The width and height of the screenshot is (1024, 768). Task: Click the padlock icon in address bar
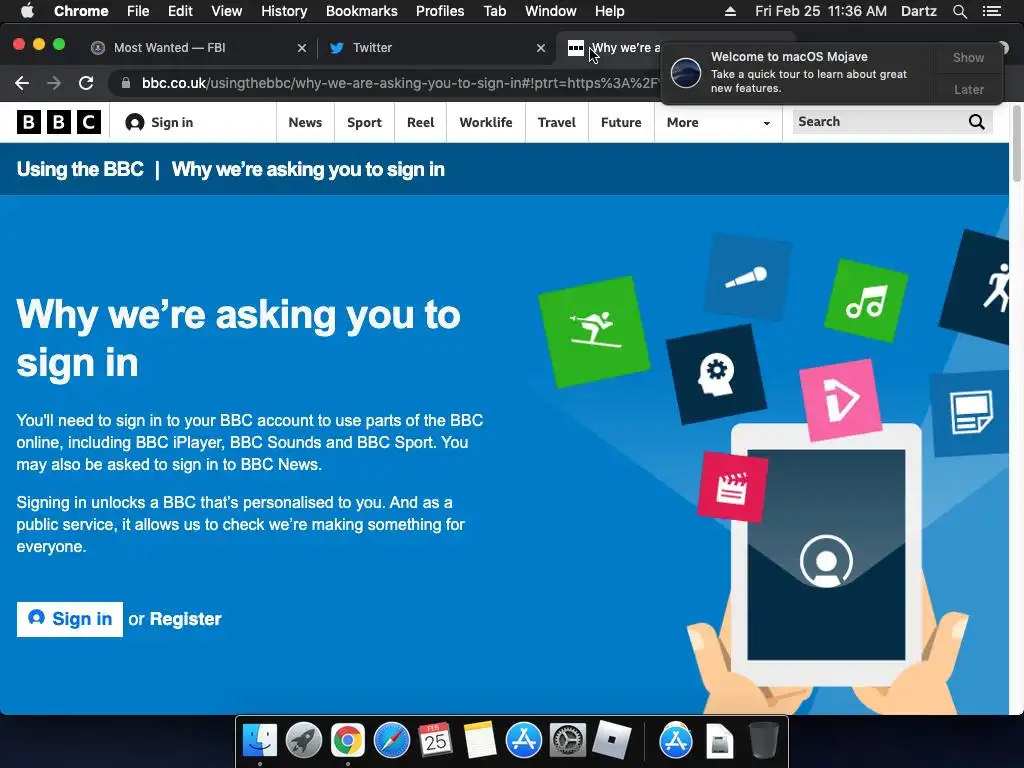click(x=126, y=83)
